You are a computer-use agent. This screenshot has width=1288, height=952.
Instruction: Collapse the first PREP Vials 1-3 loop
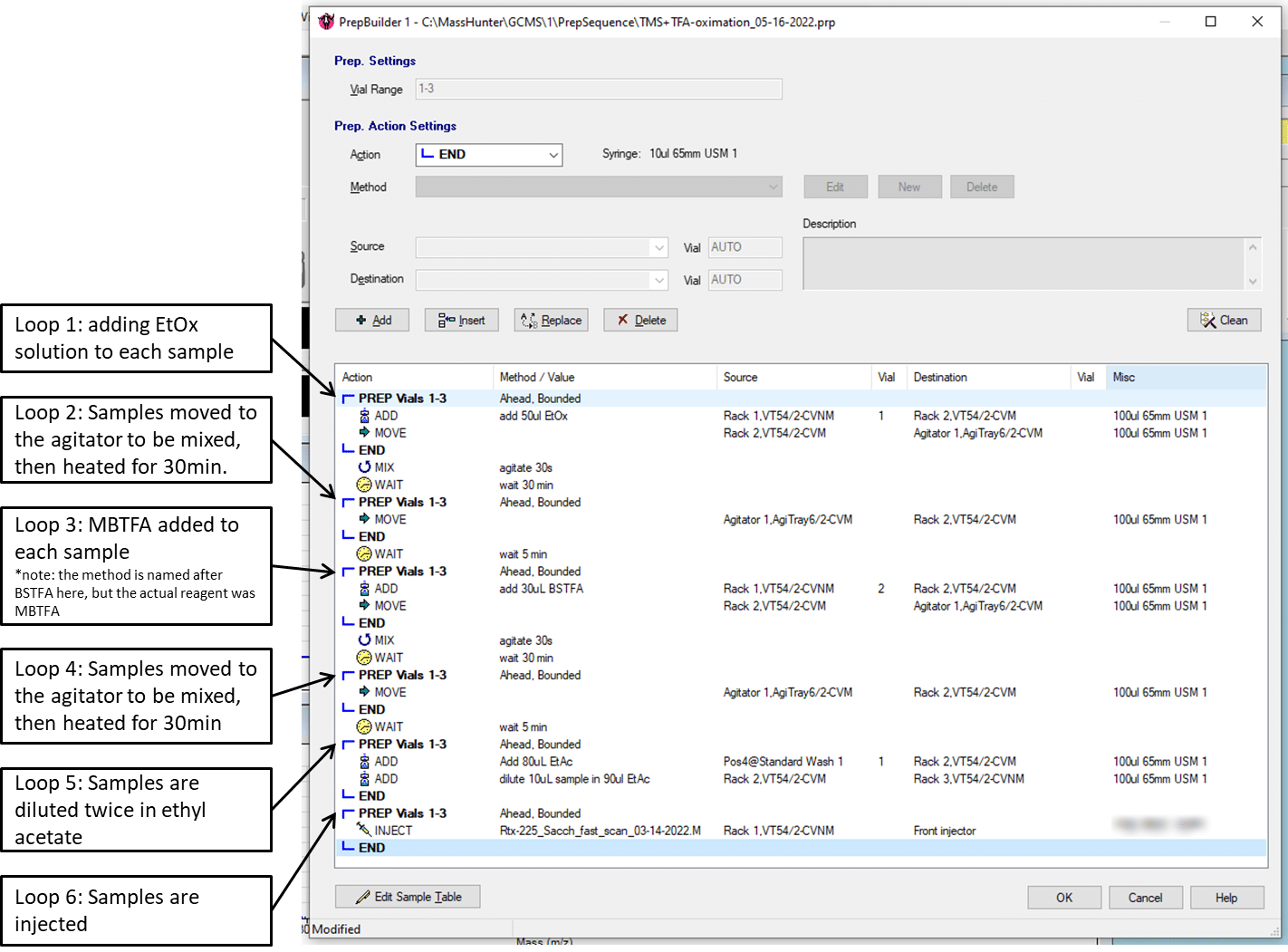coord(347,398)
